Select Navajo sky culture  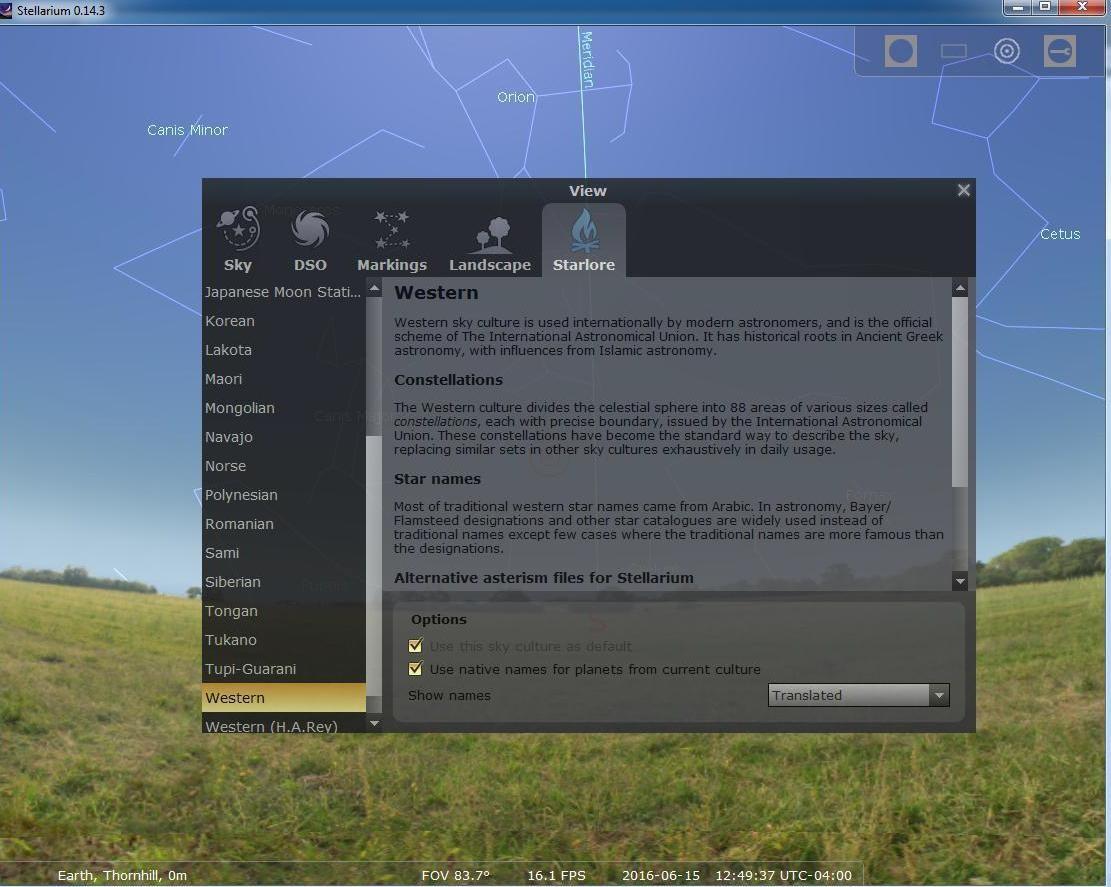coord(229,437)
